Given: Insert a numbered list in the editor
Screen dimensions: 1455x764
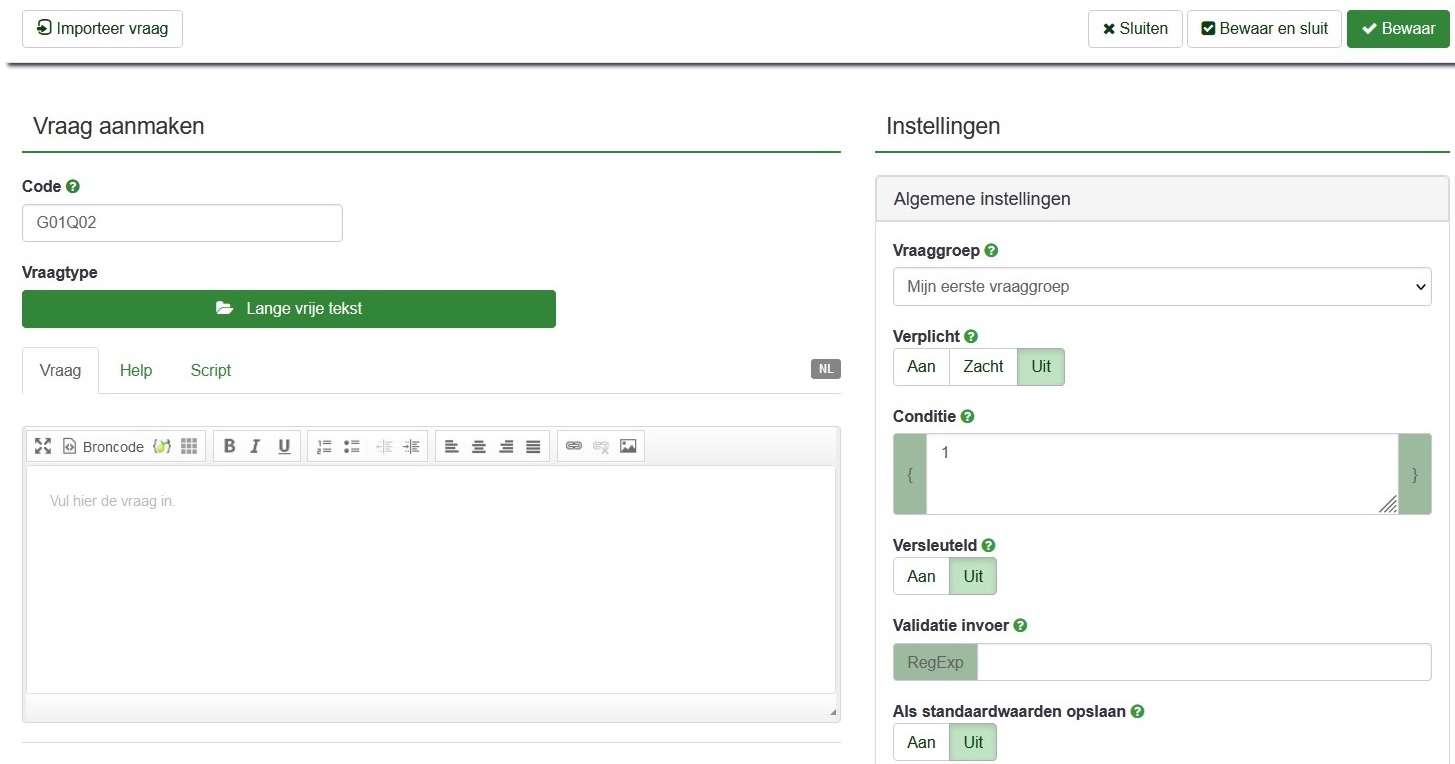Looking at the screenshot, I should 324,446.
